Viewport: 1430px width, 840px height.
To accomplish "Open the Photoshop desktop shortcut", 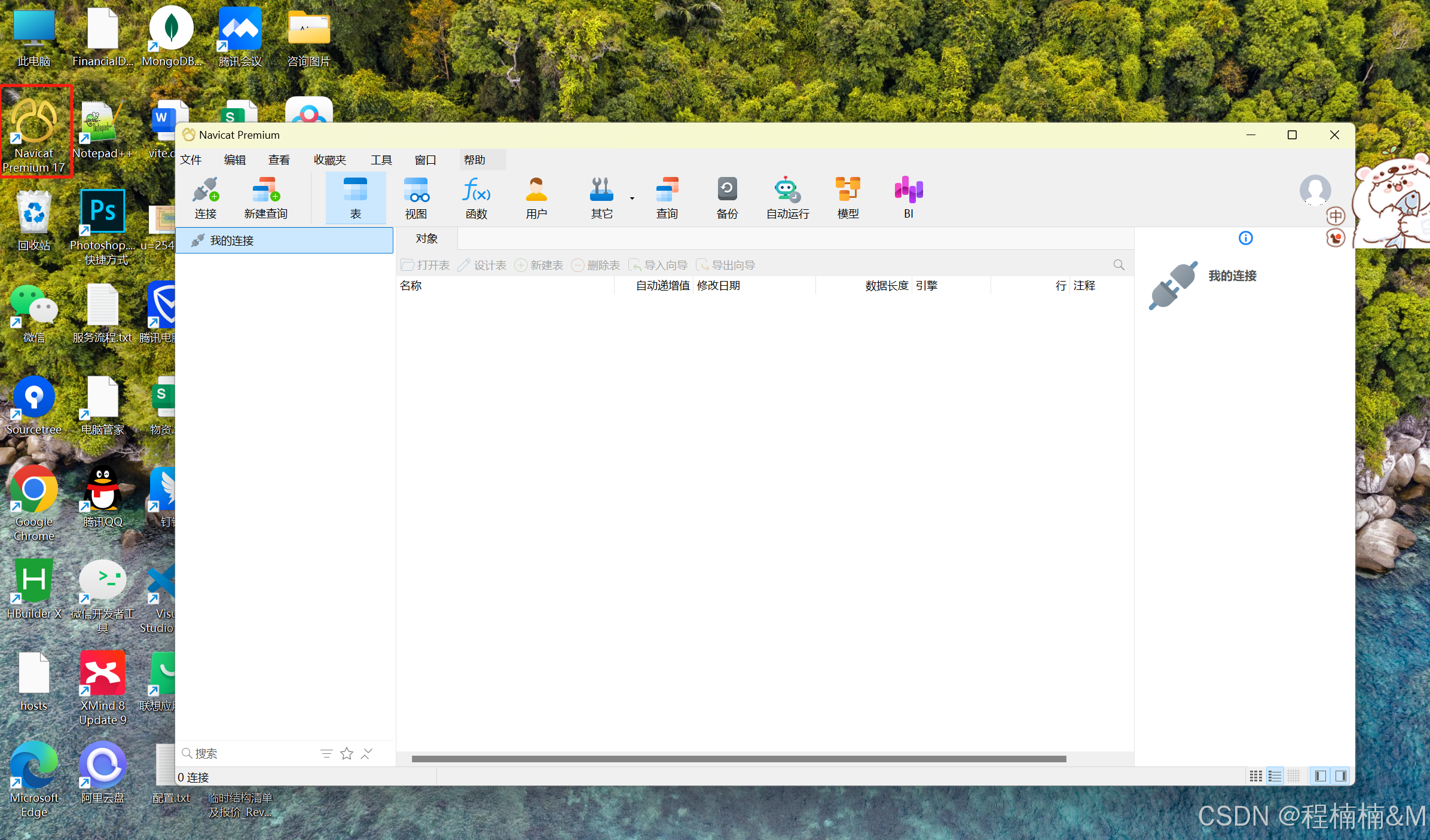I will (102, 226).
